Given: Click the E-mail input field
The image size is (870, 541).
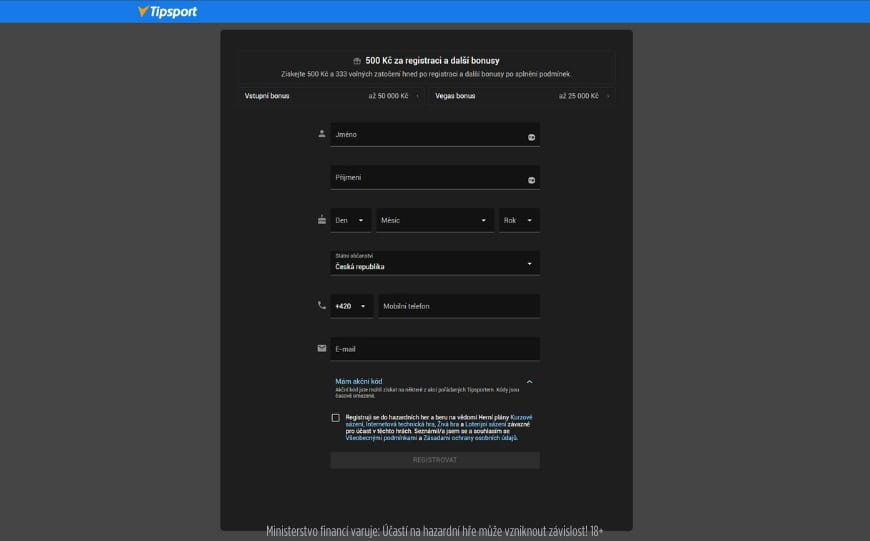Looking at the screenshot, I should click(x=435, y=349).
